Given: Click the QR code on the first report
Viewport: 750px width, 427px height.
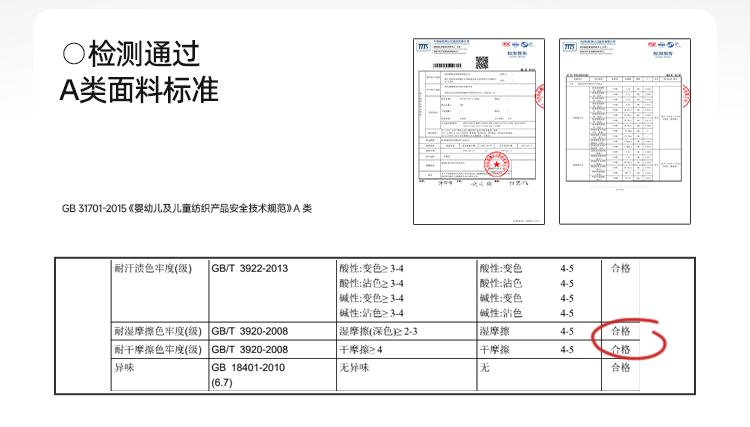Looking at the screenshot, I should tap(482, 63).
